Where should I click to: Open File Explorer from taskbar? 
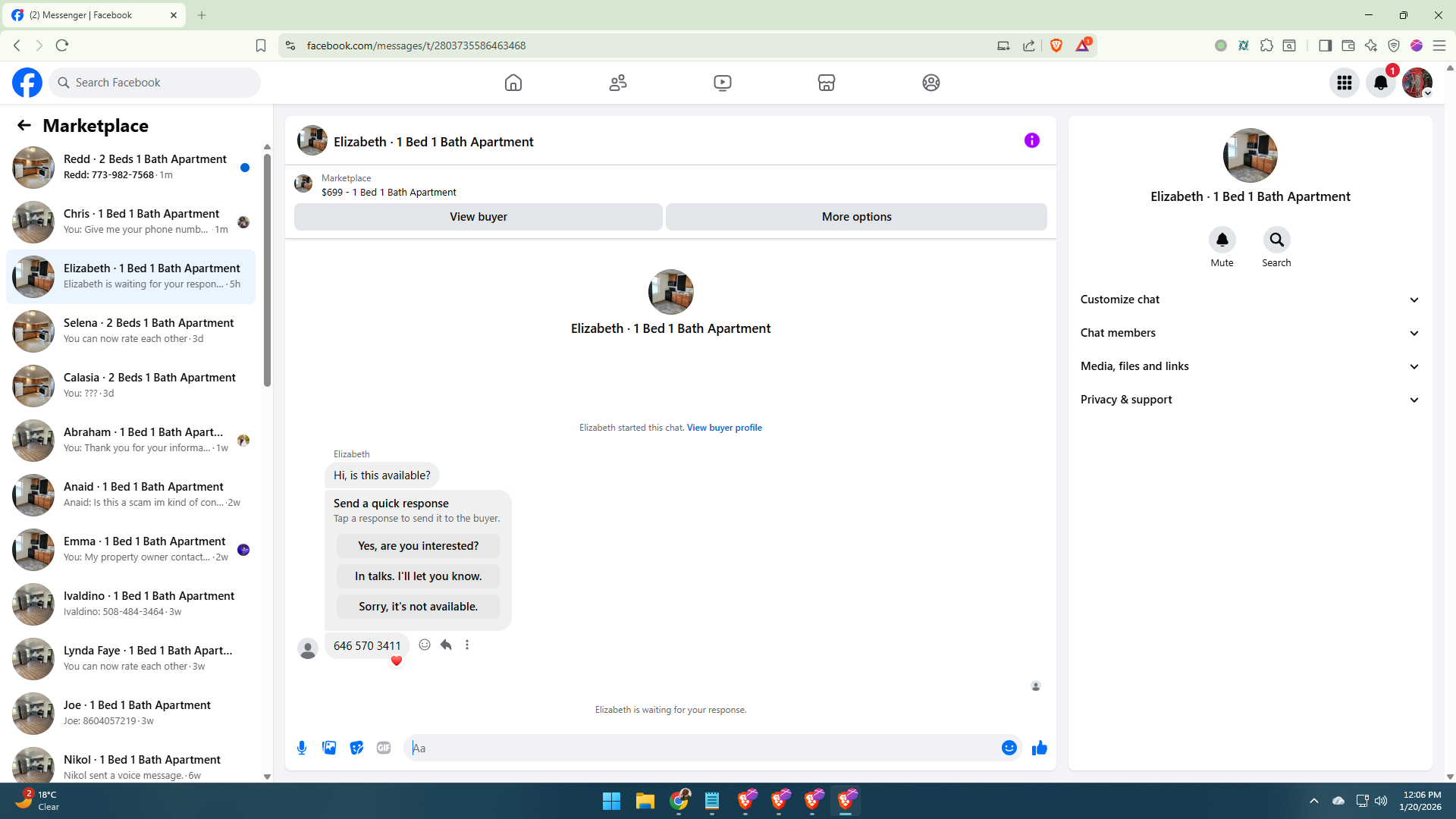tap(645, 801)
